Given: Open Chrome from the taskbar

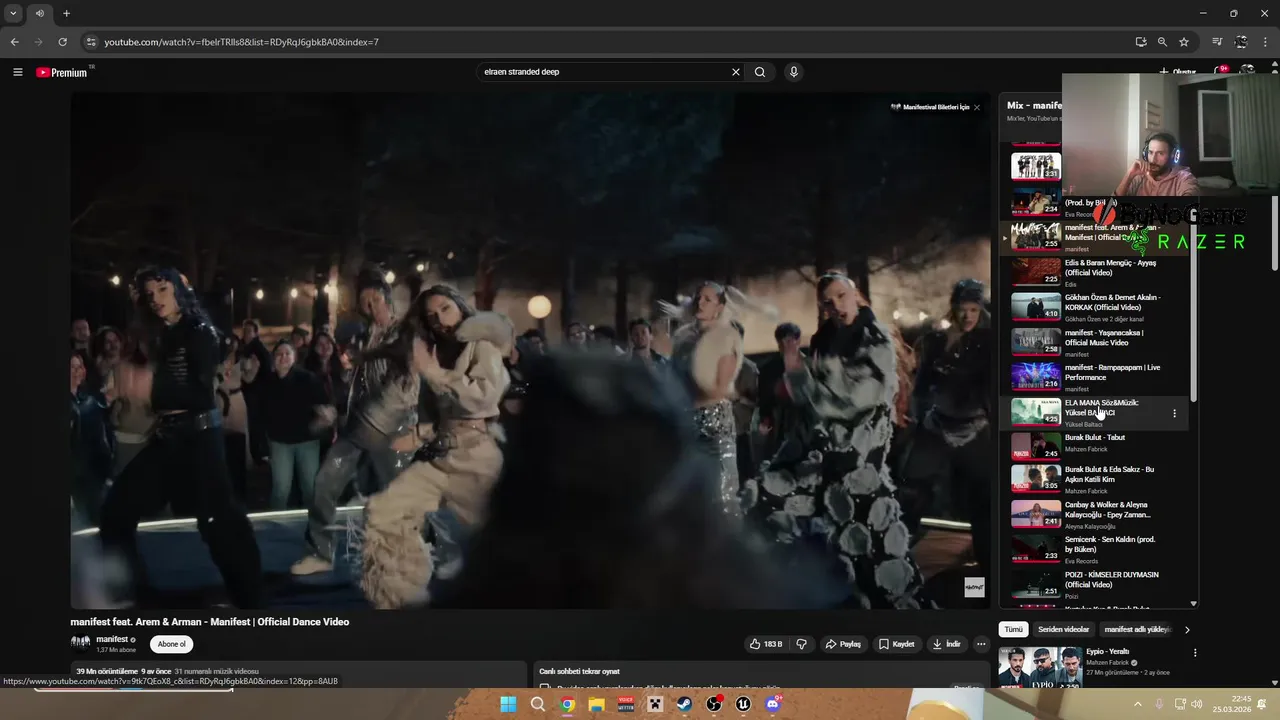Looking at the screenshot, I should coord(567,704).
